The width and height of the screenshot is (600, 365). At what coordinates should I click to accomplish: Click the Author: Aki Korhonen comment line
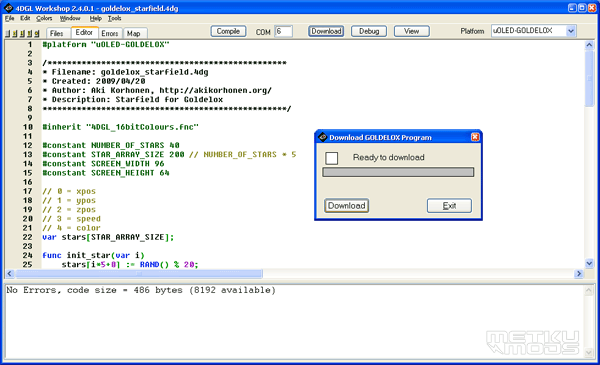point(157,90)
